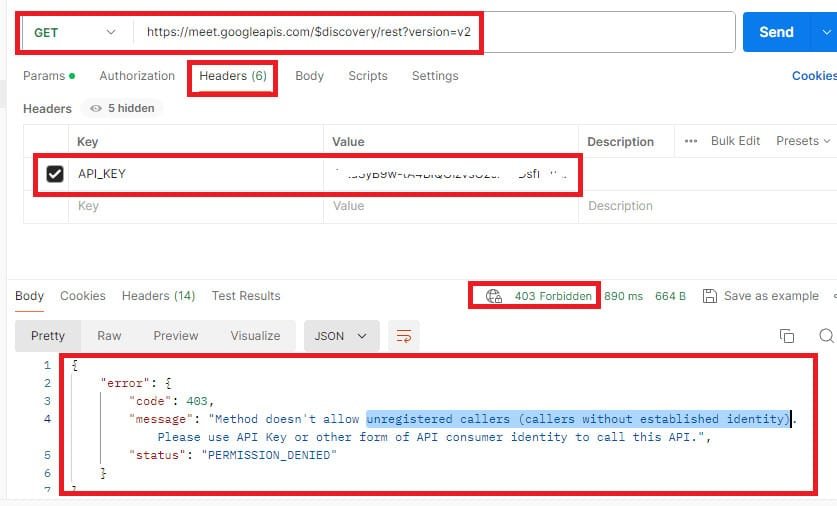
Task: Open the Presets dropdown
Action: point(804,141)
